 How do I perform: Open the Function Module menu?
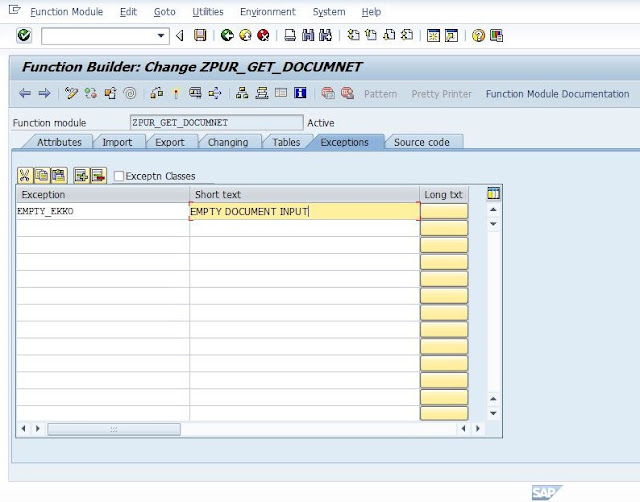click(x=67, y=12)
